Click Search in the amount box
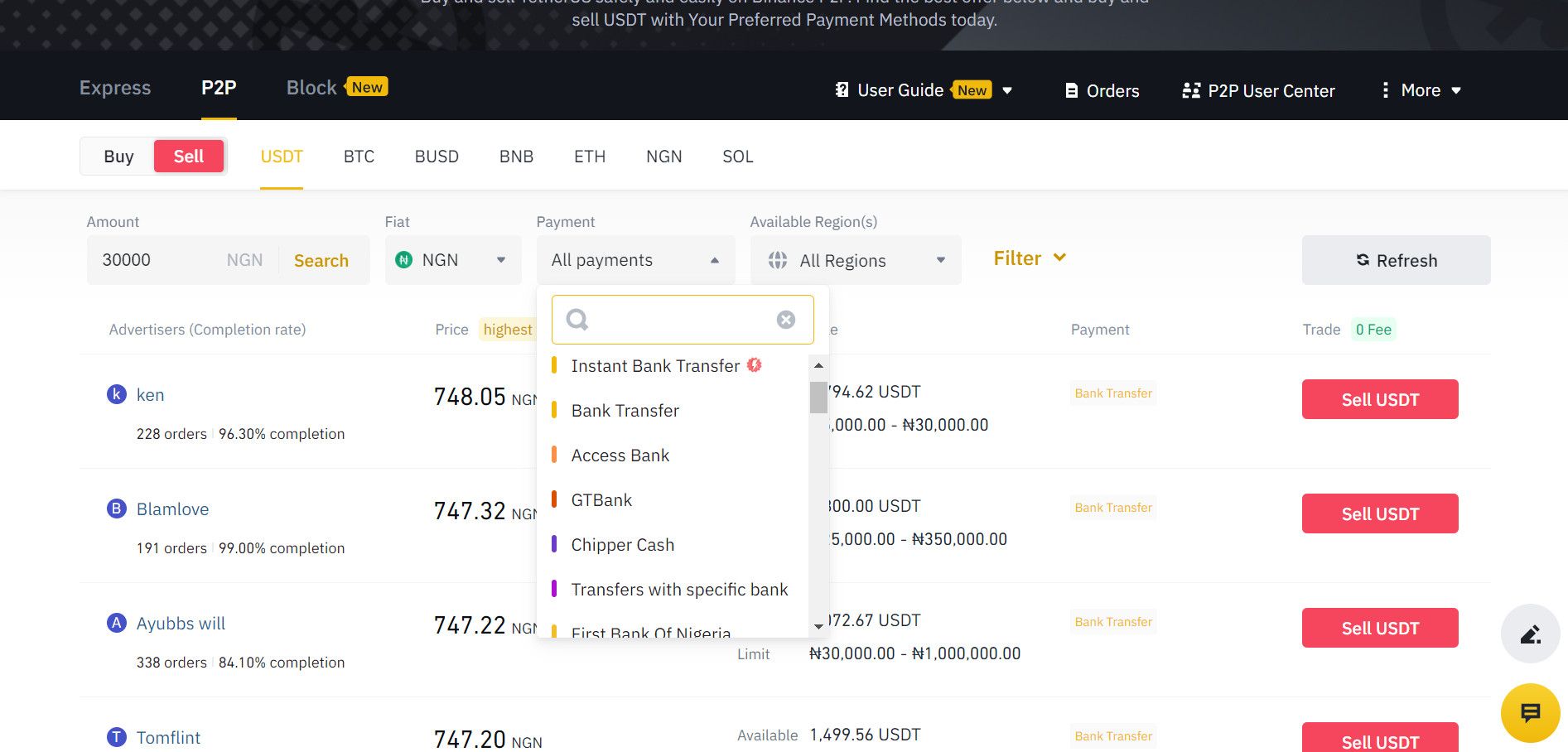This screenshot has height=752, width=1568. coord(321,261)
